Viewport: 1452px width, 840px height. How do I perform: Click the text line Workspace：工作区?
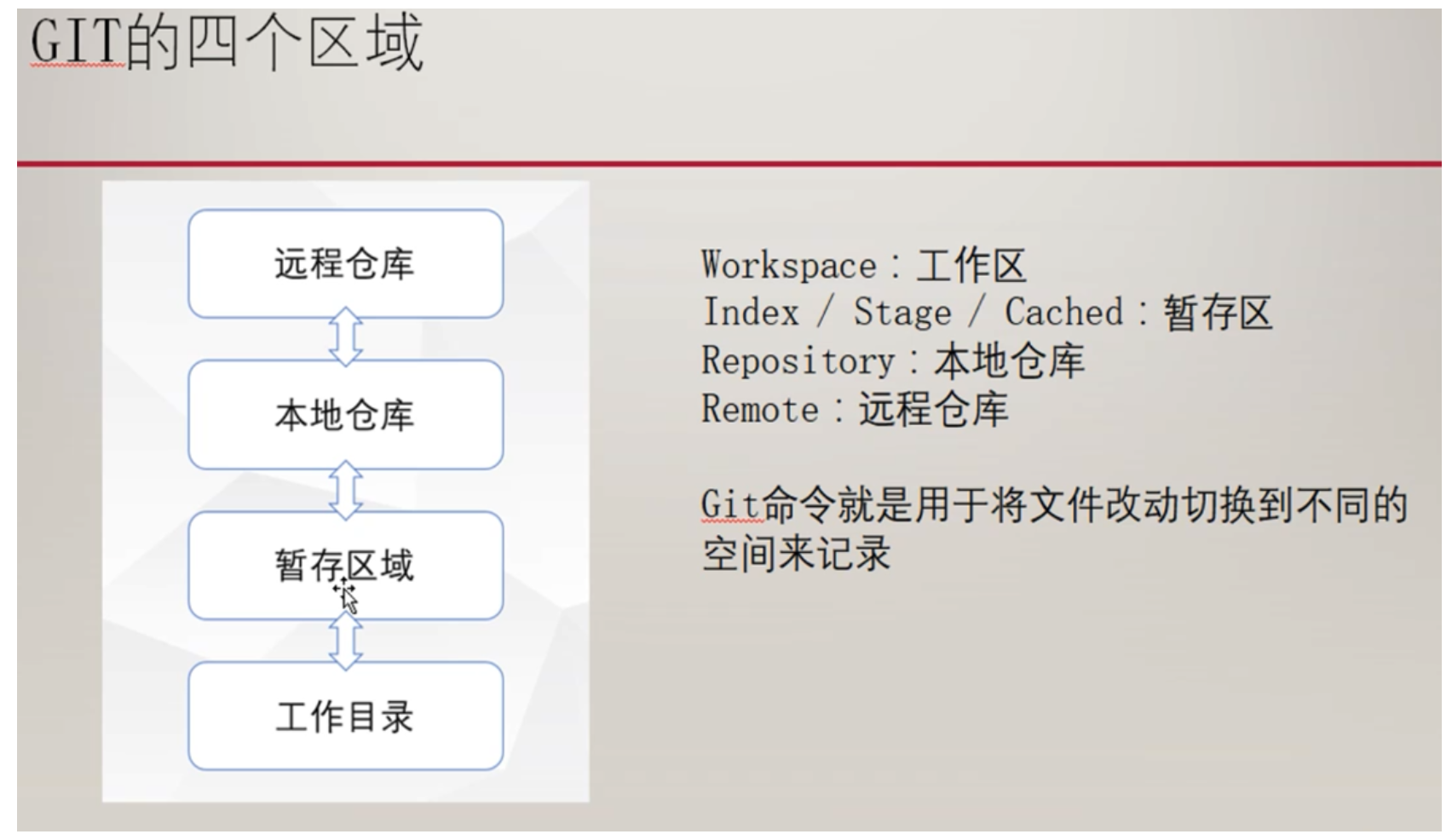pyautogui.click(x=863, y=266)
